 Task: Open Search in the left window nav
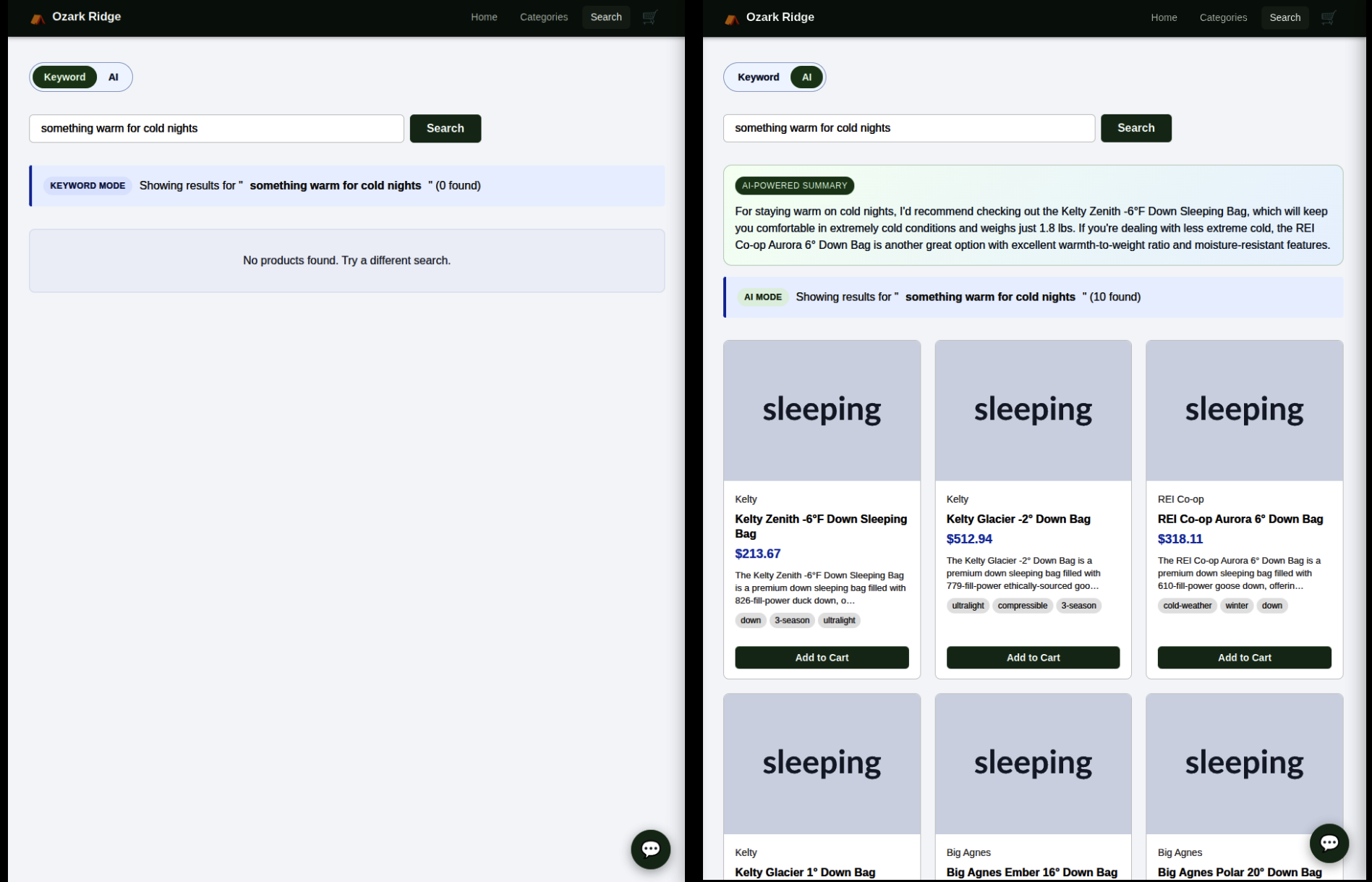606,17
